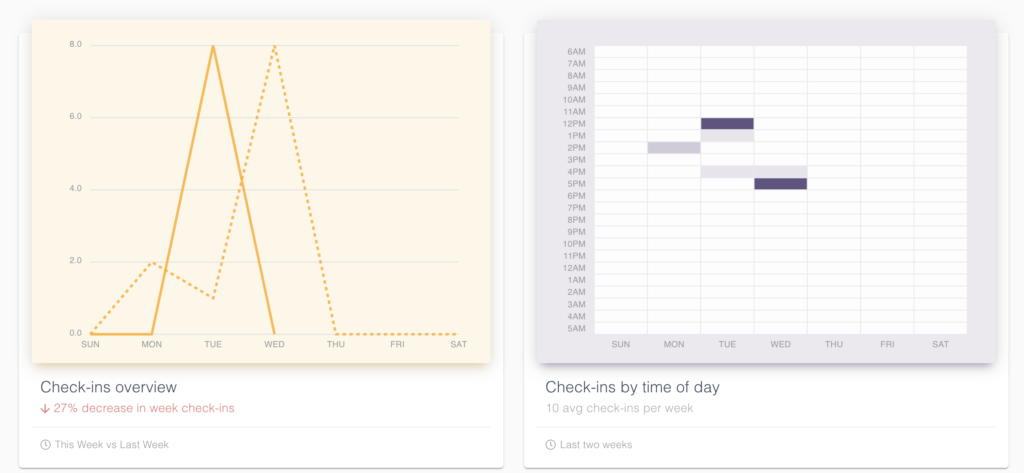Click the 6AM row label in the heatmap

coord(576,52)
